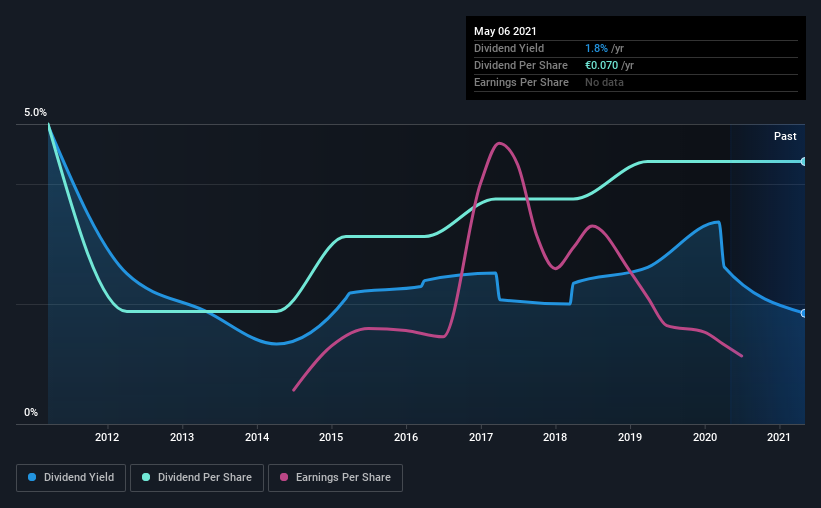This screenshot has height=508, width=821.
Task: Toggle the Dividend Per Share legend button
Action: click(197, 478)
